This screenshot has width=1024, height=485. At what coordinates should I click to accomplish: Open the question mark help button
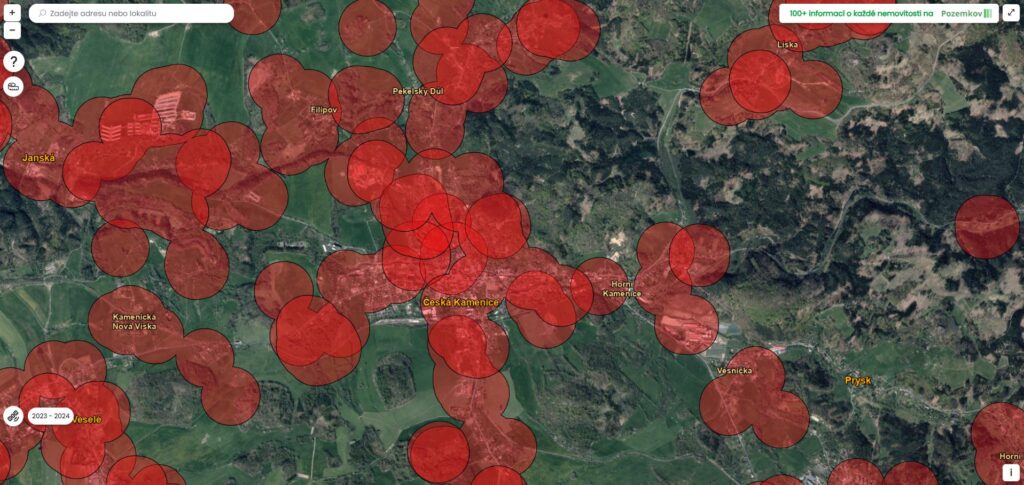point(14,62)
